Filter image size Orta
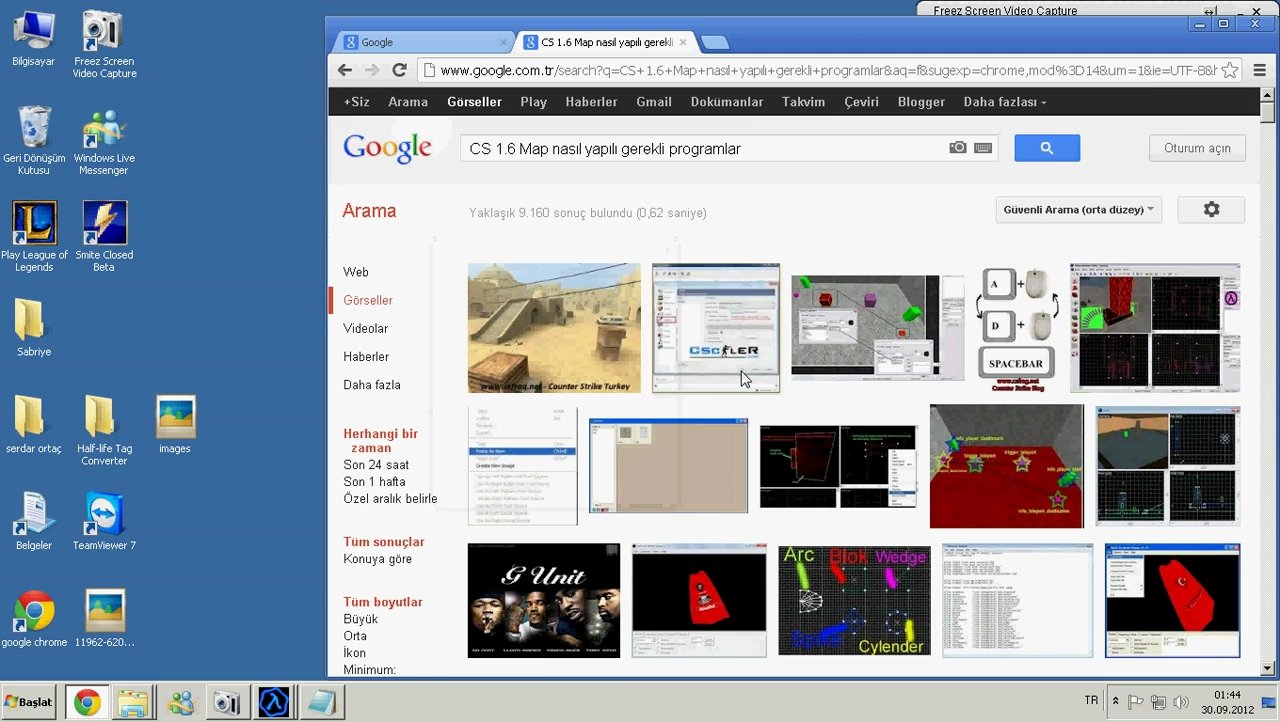Viewport: 1280px width, 722px height. (355, 636)
